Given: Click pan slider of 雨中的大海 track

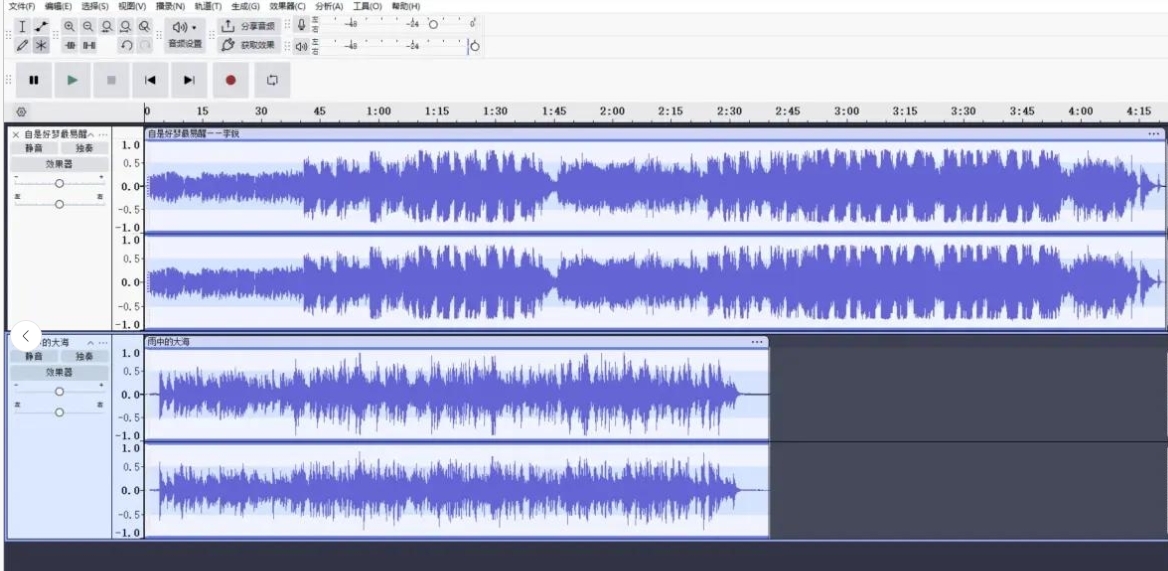Looking at the screenshot, I should click(x=60, y=412).
